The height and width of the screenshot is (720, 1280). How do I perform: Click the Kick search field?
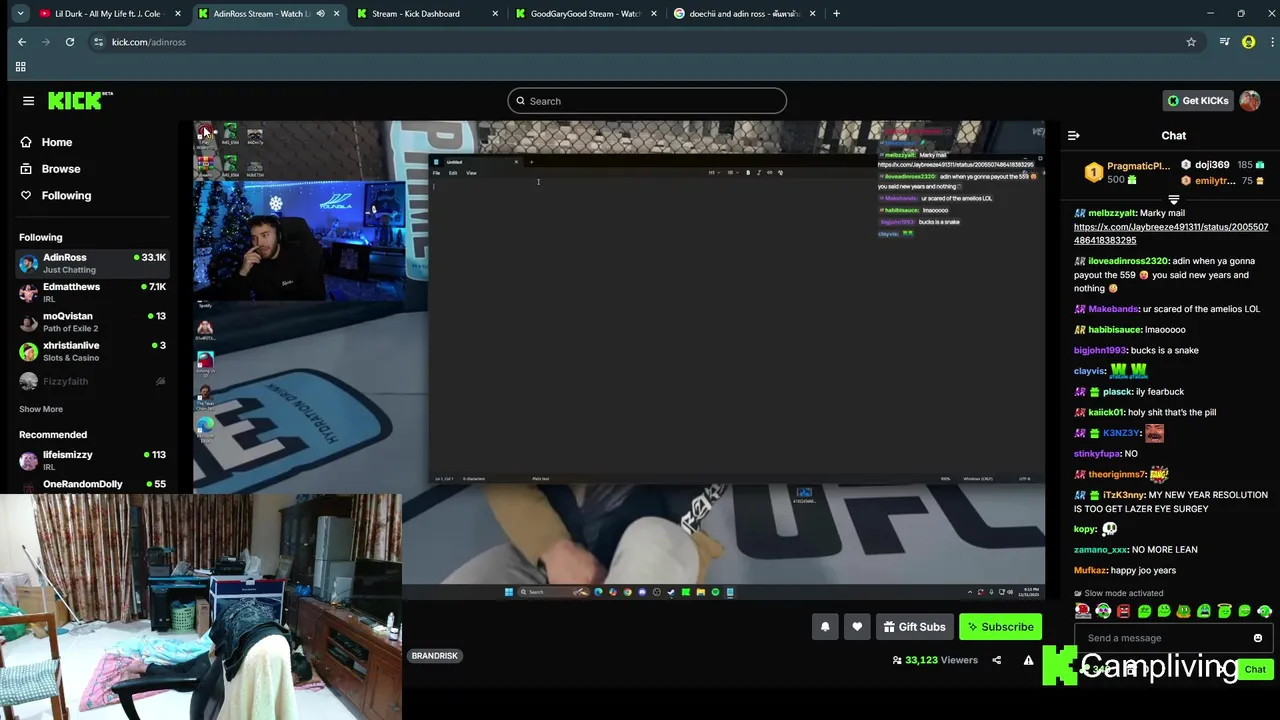tap(647, 101)
